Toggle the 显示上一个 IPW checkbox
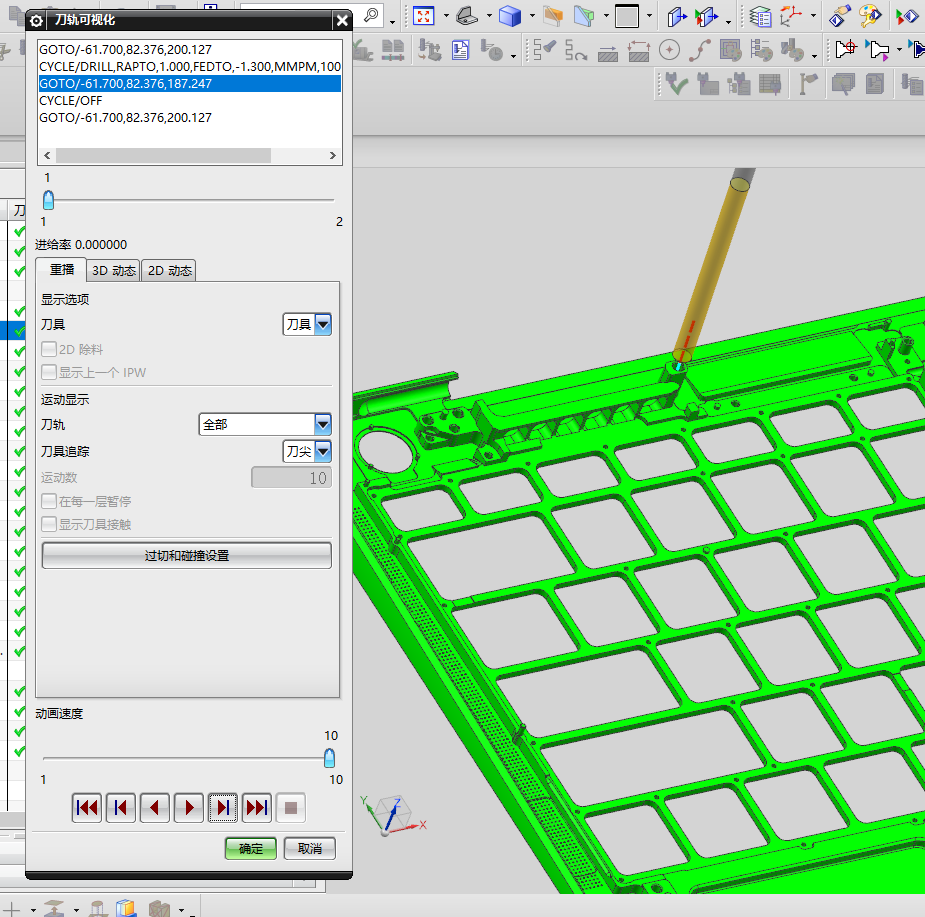 tap(49, 372)
